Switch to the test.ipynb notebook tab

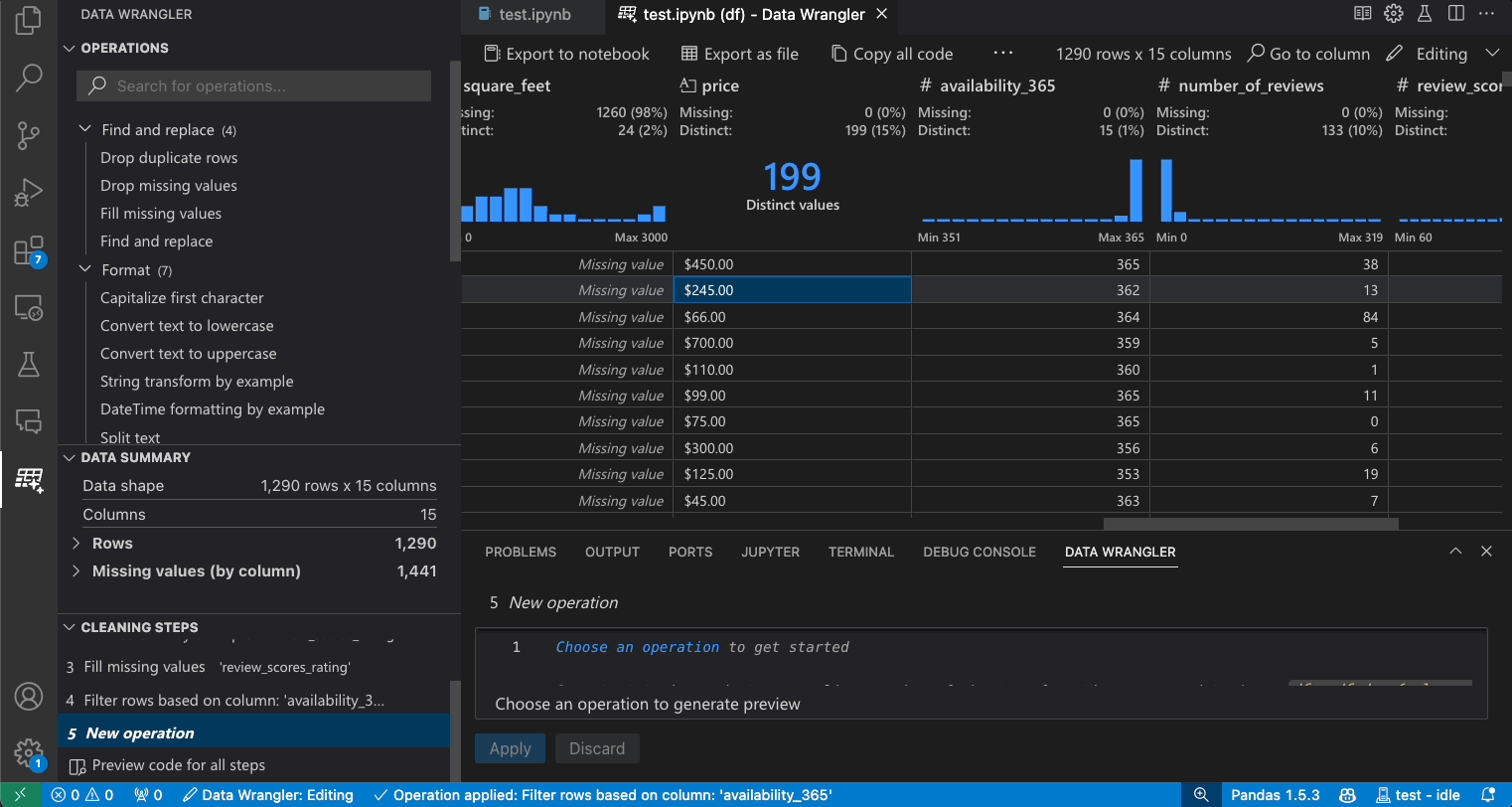click(x=536, y=15)
